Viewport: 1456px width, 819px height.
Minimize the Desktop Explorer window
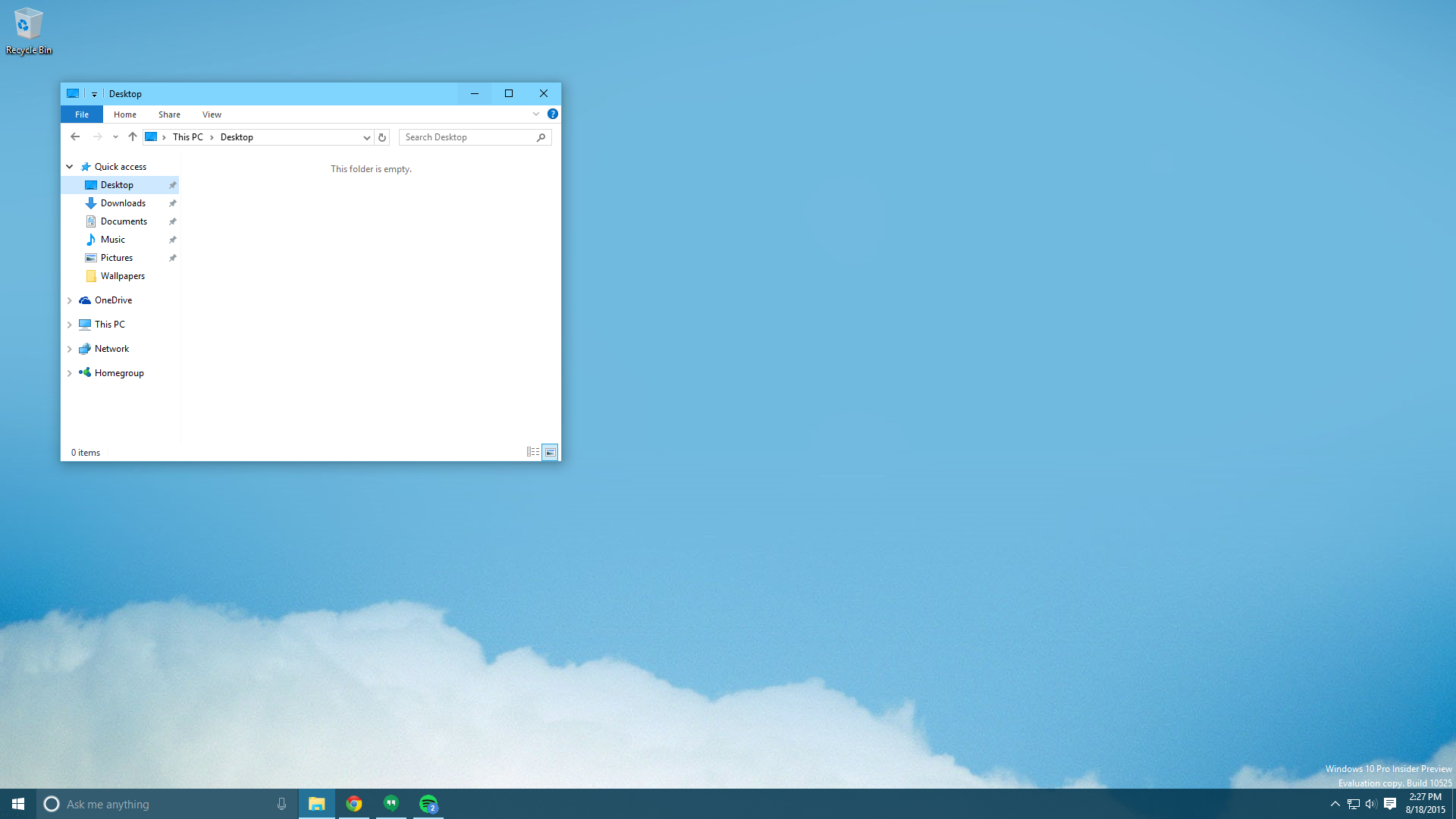[x=475, y=94]
